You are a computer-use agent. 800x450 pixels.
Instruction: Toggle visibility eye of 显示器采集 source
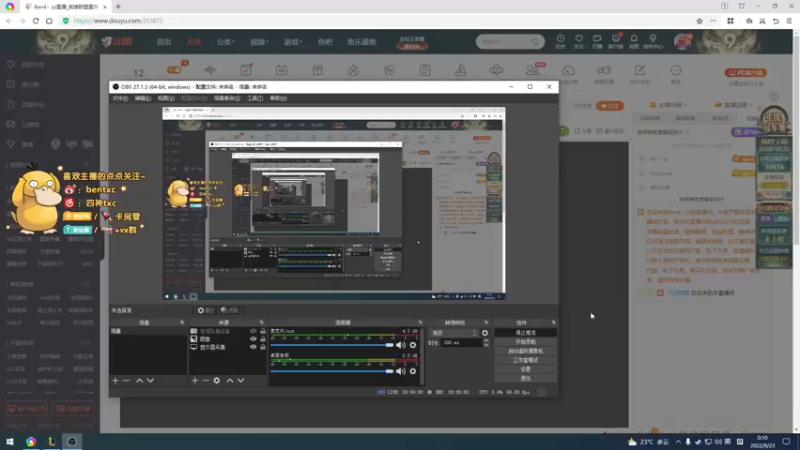click(x=253, y=347)
